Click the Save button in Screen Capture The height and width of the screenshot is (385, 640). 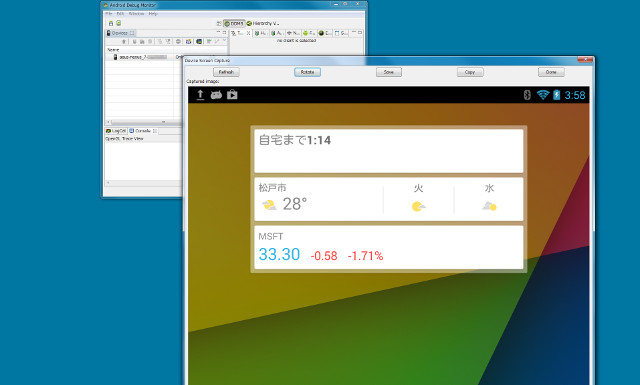pos(389,72)
